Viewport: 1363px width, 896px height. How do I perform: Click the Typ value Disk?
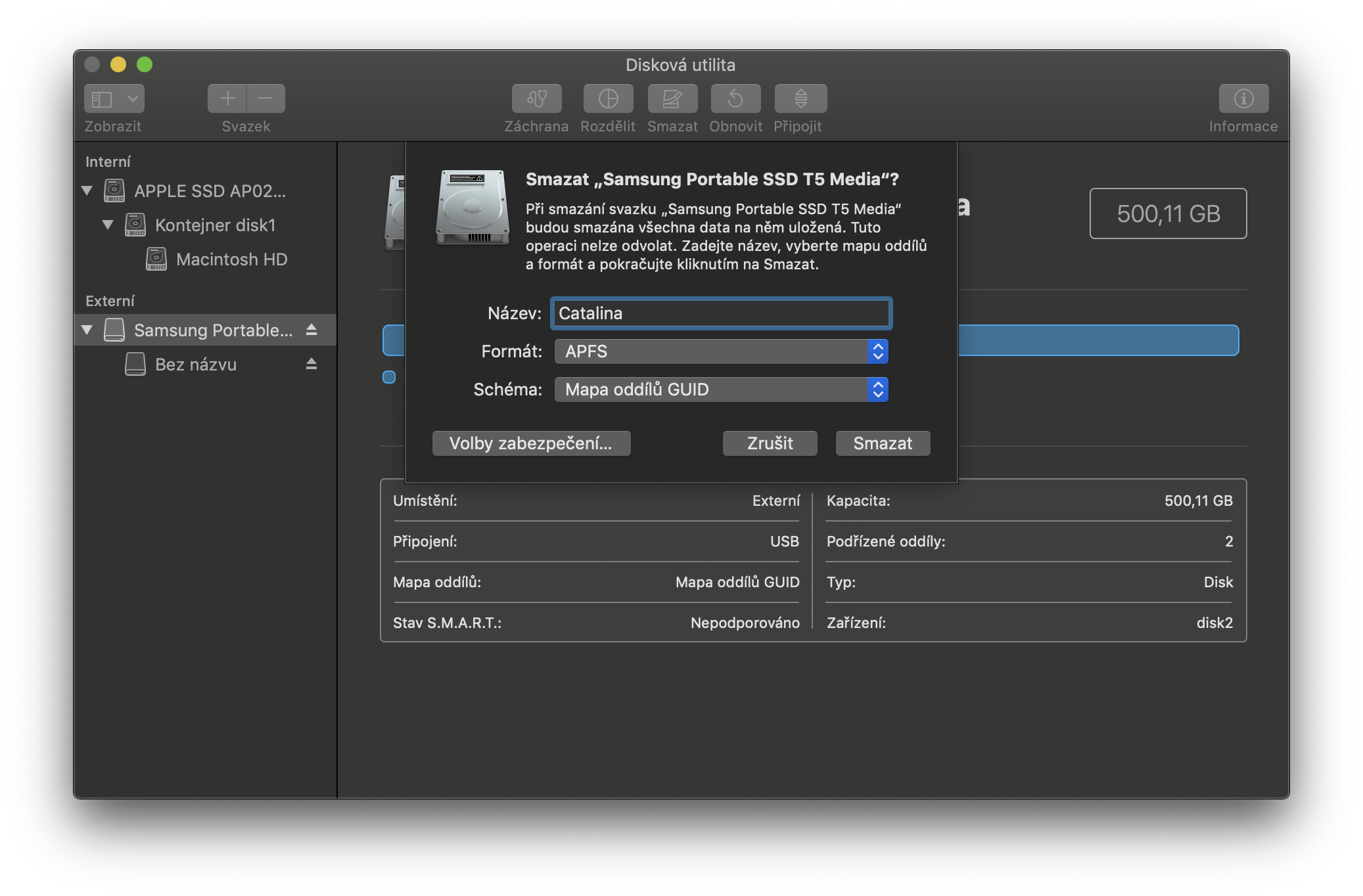click(x=1218, y=582)
